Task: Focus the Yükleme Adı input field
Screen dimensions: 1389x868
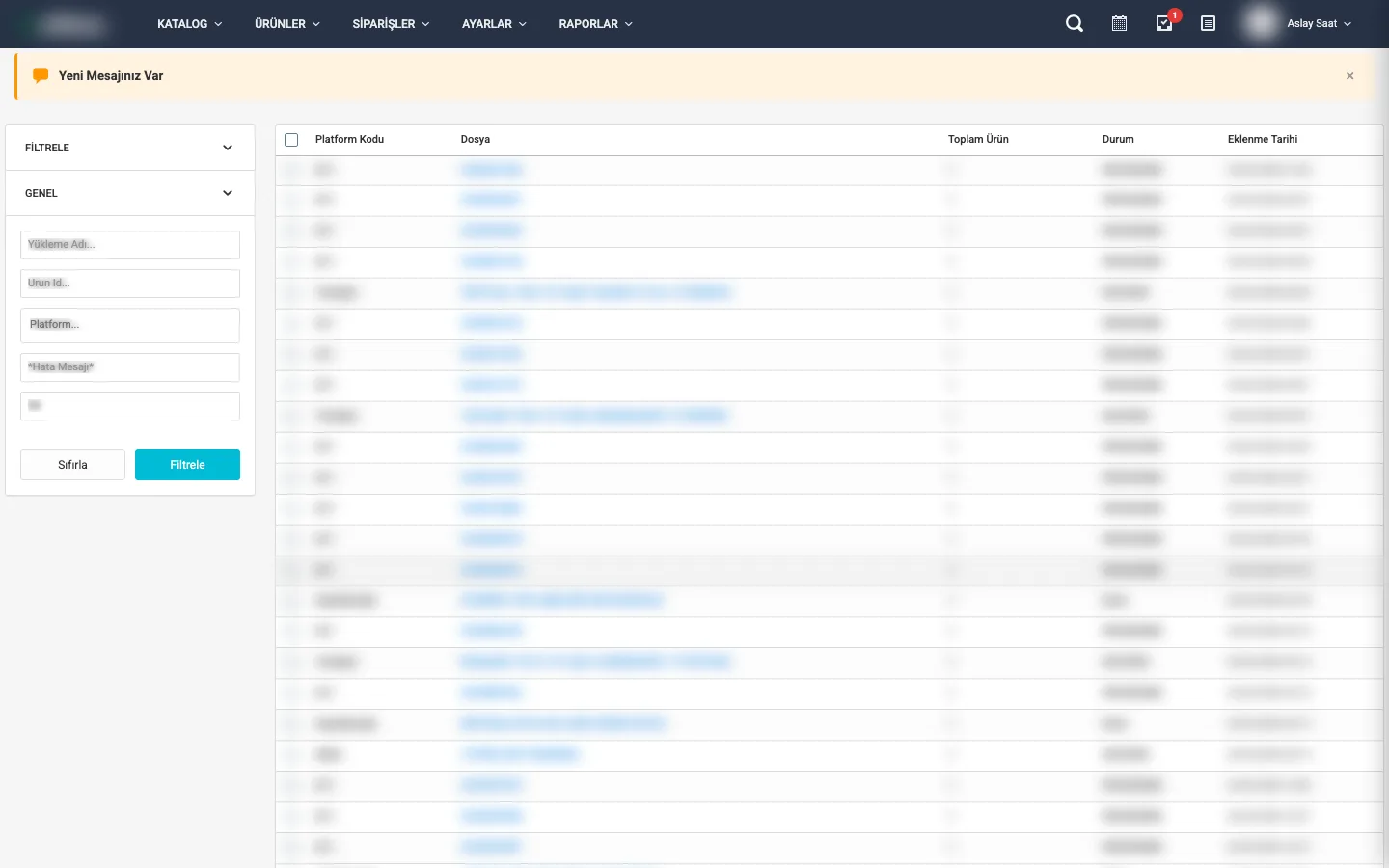Action: (x=130, y=245)
